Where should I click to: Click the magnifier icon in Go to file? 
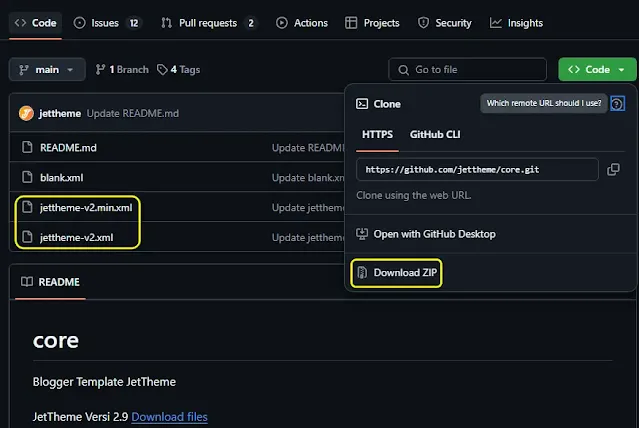[x=403, y=70]
